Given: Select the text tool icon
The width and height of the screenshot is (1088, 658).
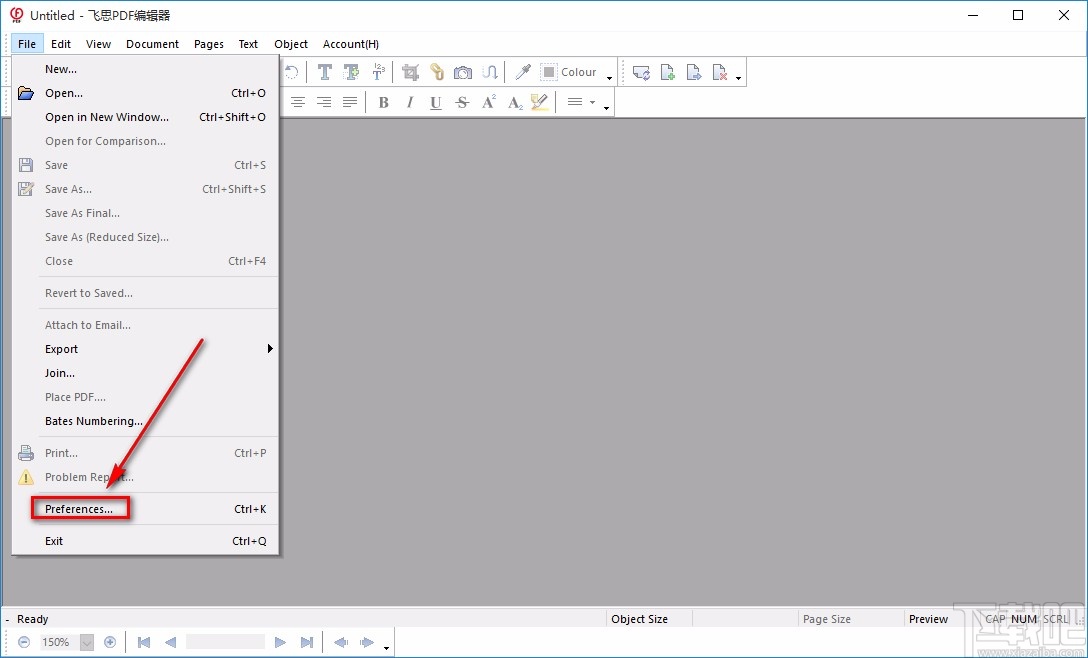Looking at the screenshot, I should coord(325,72).
